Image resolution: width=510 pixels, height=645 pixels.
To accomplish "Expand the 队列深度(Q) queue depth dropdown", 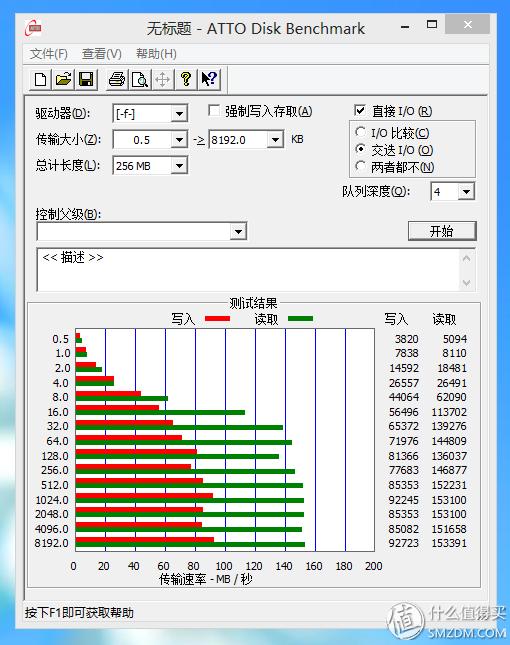I will coord(466,191).
